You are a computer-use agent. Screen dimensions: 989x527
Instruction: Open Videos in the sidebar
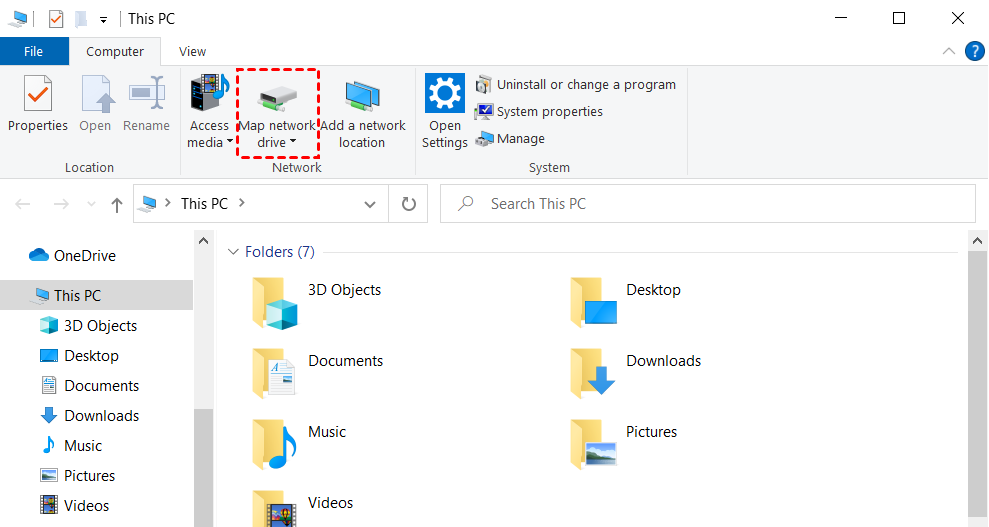(x=74, y=506)
